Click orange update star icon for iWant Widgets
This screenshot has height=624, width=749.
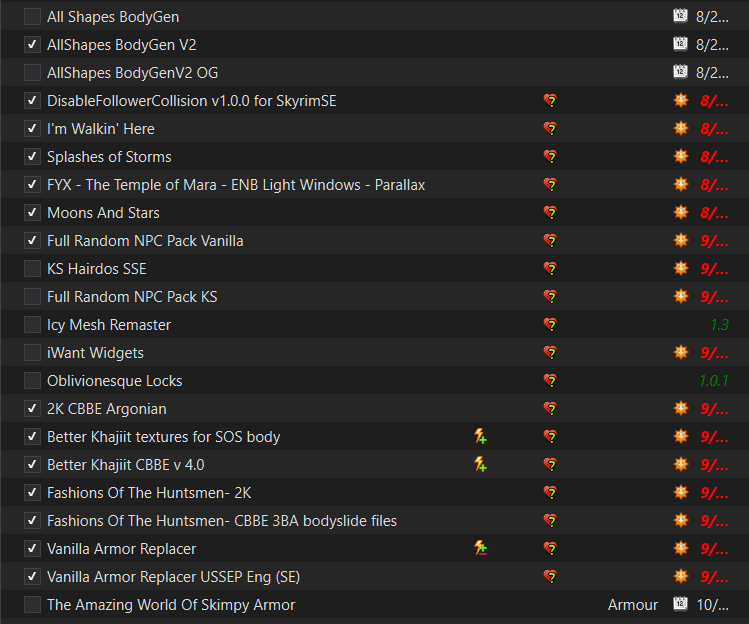(681, 352)
